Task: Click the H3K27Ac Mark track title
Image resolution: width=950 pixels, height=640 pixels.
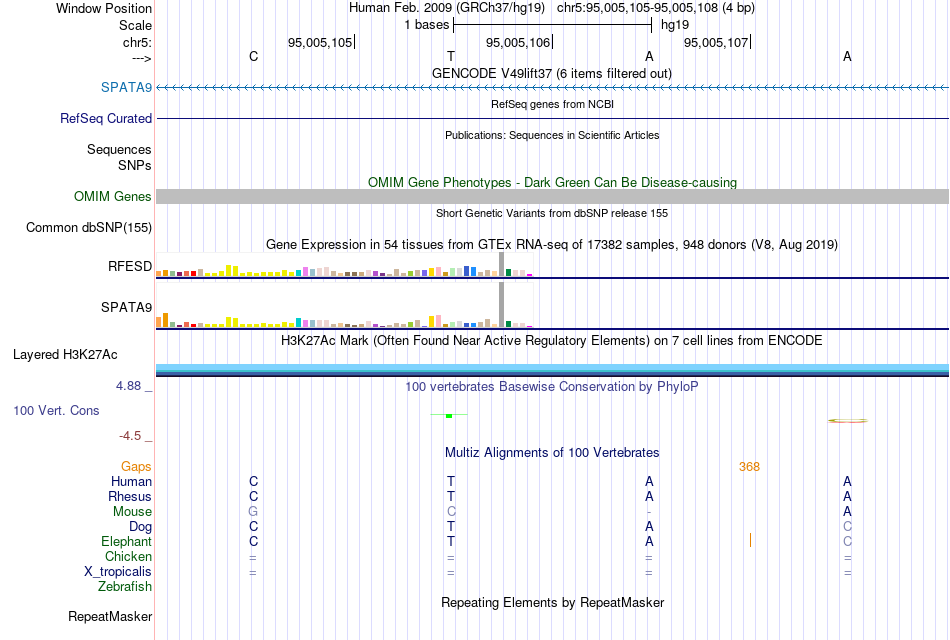Action: (552, 341)
